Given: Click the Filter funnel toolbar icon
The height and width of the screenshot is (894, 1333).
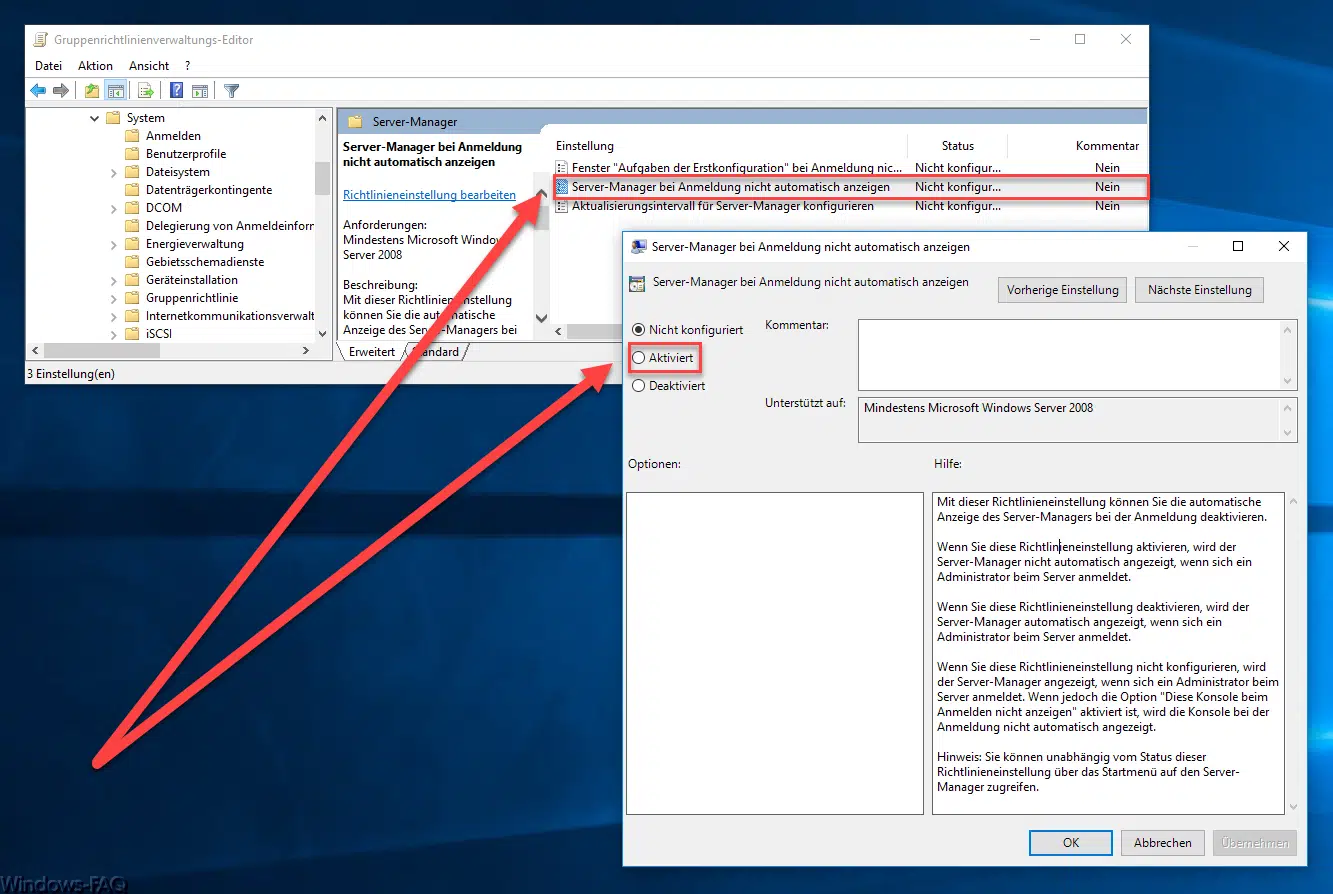Looking at the screenshot, I should tap(231, 91).
